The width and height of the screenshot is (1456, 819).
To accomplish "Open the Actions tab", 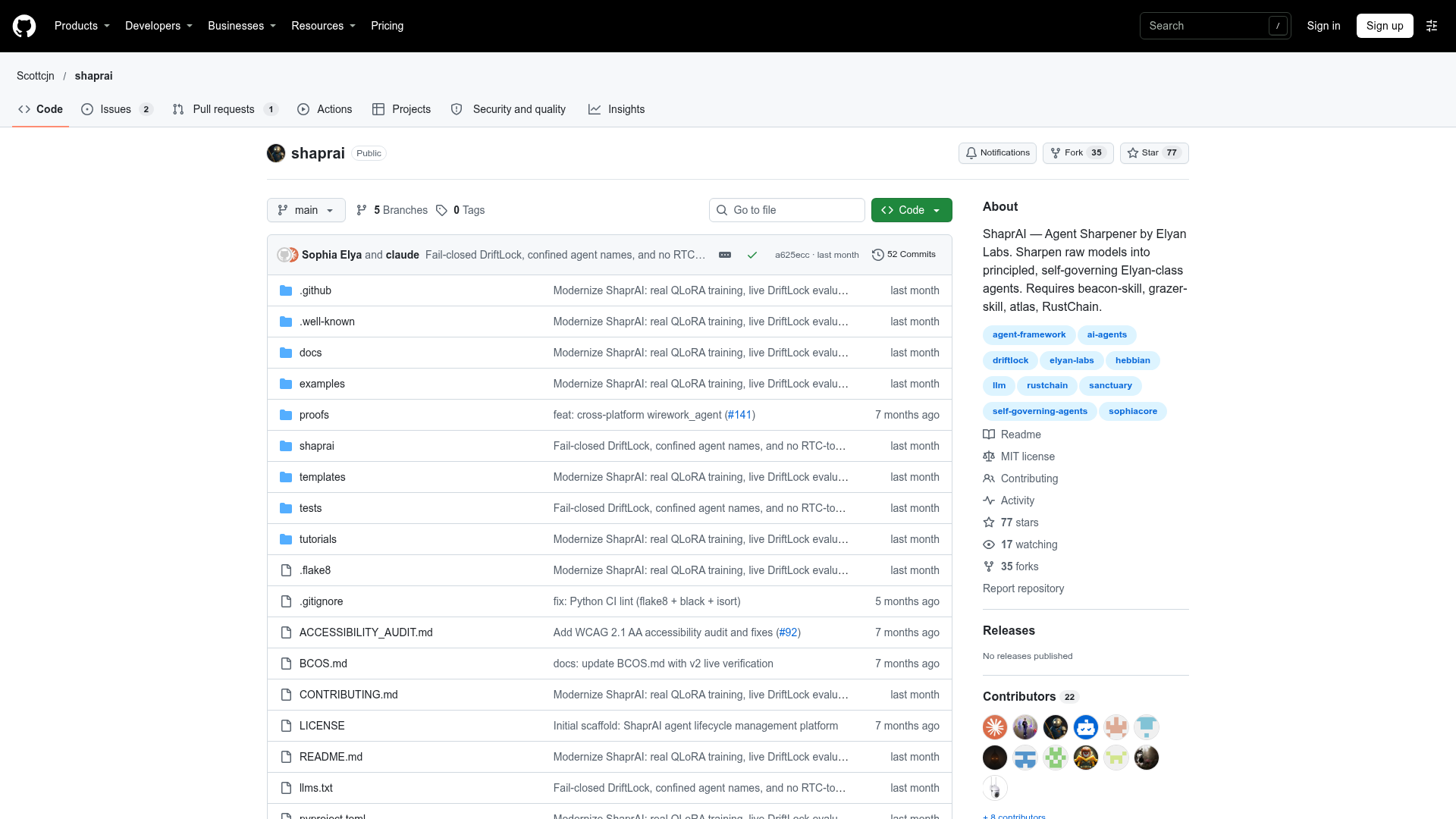I will tap(325, 109).
